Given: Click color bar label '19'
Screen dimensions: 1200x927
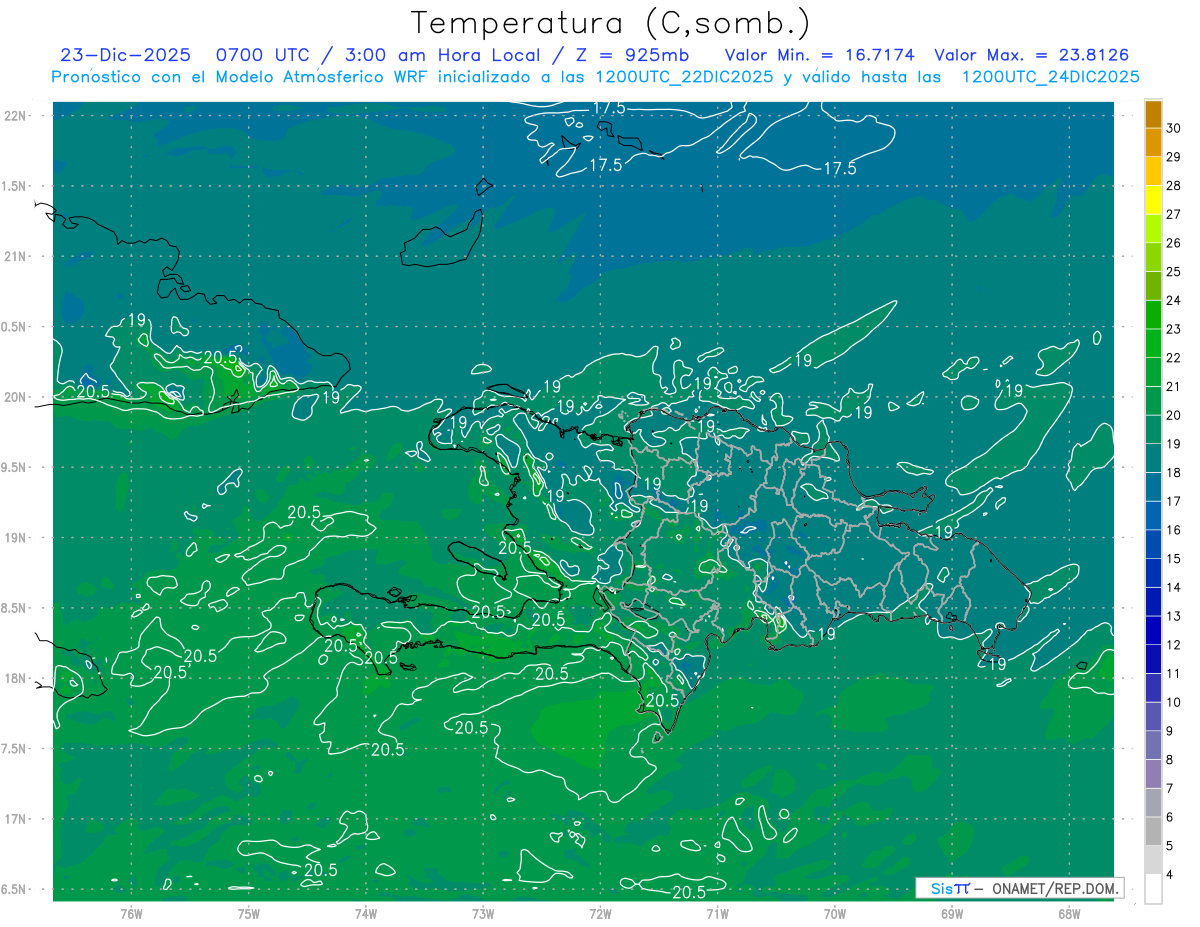Looking at the screenshot, I should coord(1174,444).
